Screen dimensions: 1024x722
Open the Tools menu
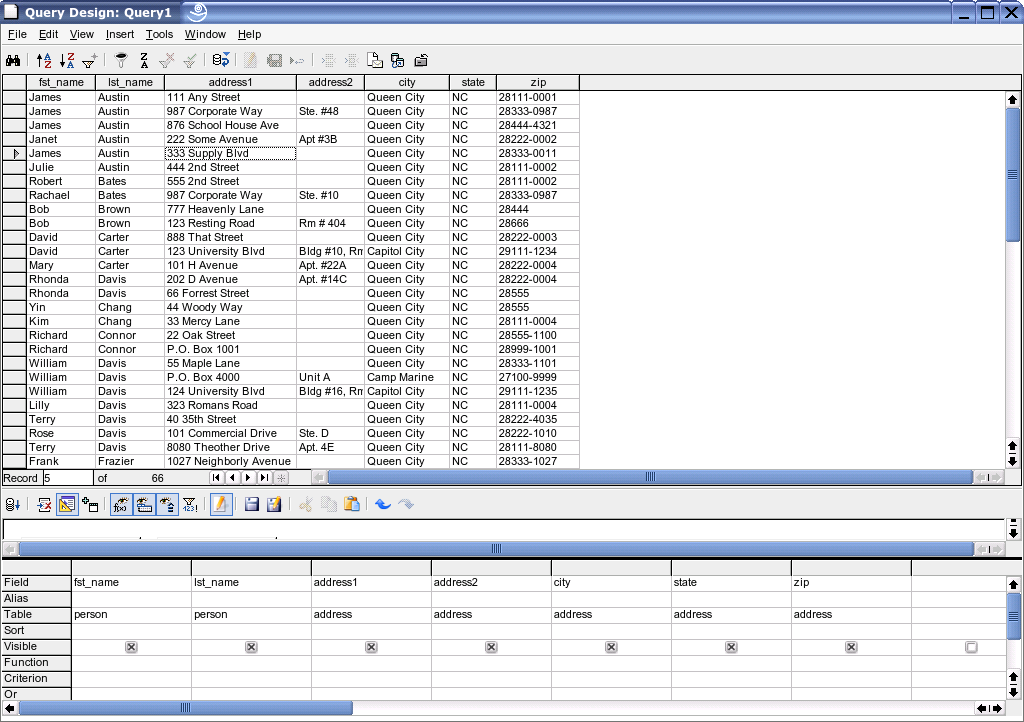159,34
